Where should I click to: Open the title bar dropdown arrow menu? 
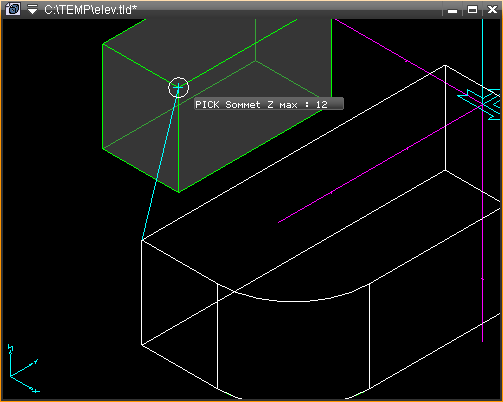(x=32, y=9)
